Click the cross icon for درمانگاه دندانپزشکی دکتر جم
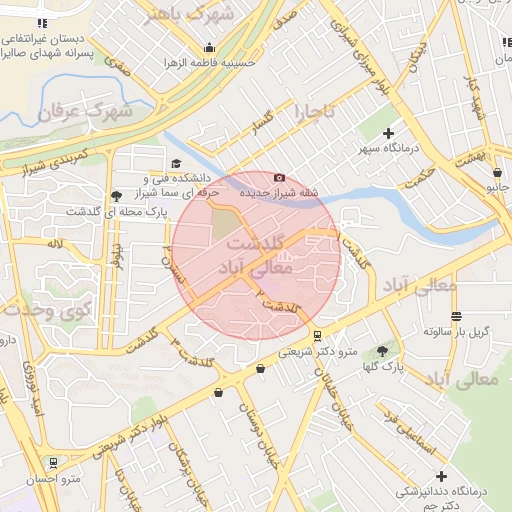 point(441,477)
